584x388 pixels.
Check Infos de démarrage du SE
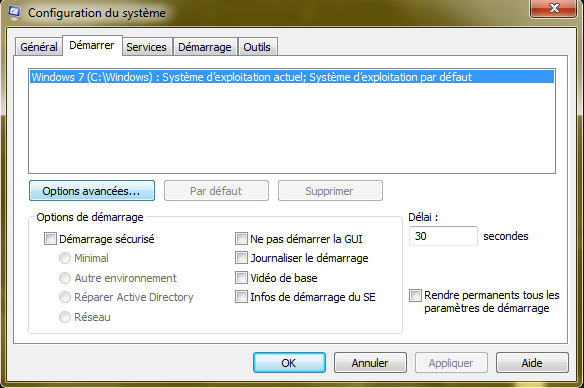[241, 297]
